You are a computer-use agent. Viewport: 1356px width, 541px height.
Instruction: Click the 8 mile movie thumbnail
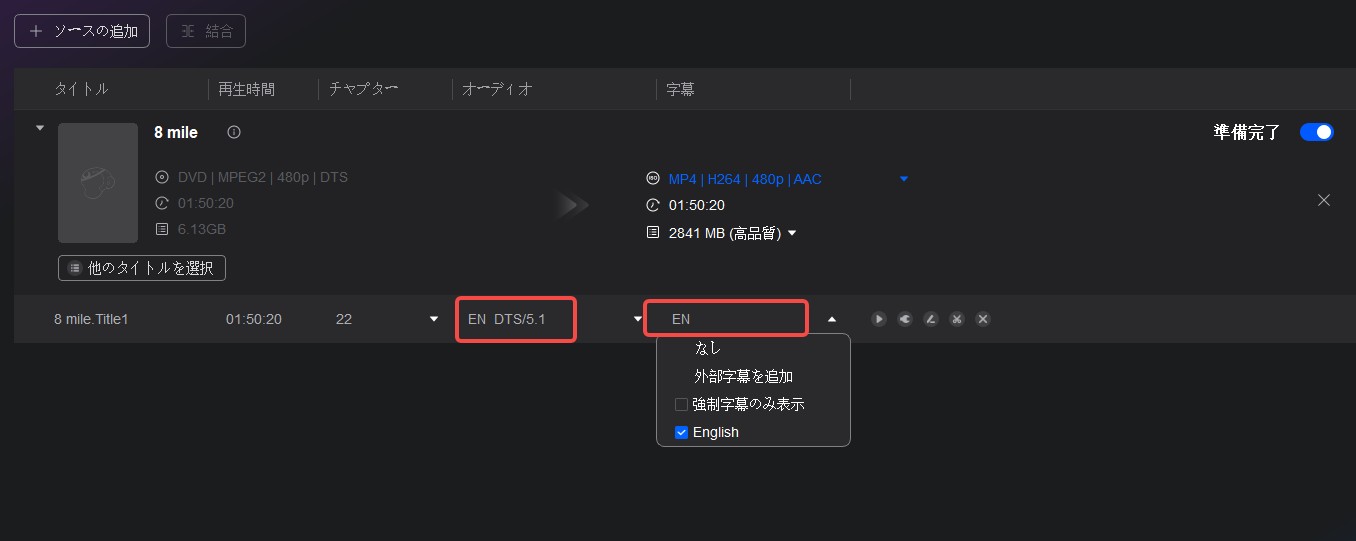pos(98,183)
